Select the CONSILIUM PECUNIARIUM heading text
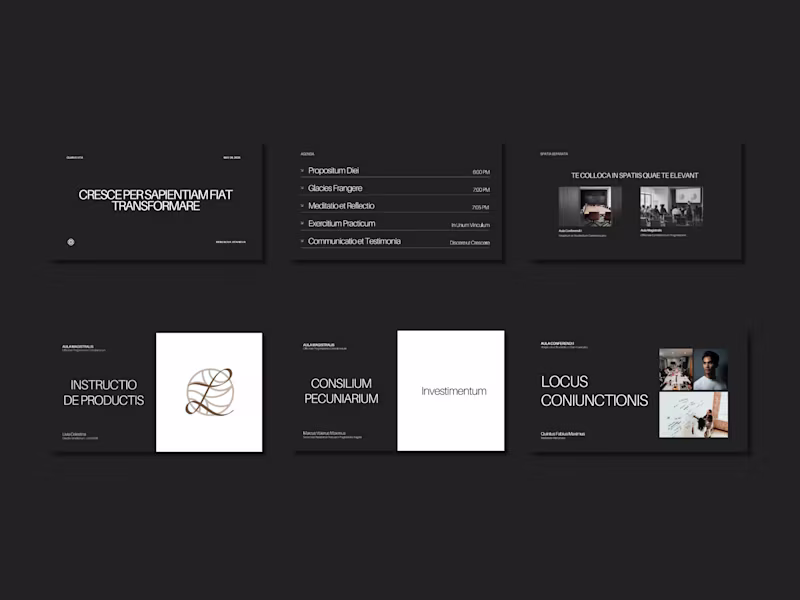 click(341, 391)
